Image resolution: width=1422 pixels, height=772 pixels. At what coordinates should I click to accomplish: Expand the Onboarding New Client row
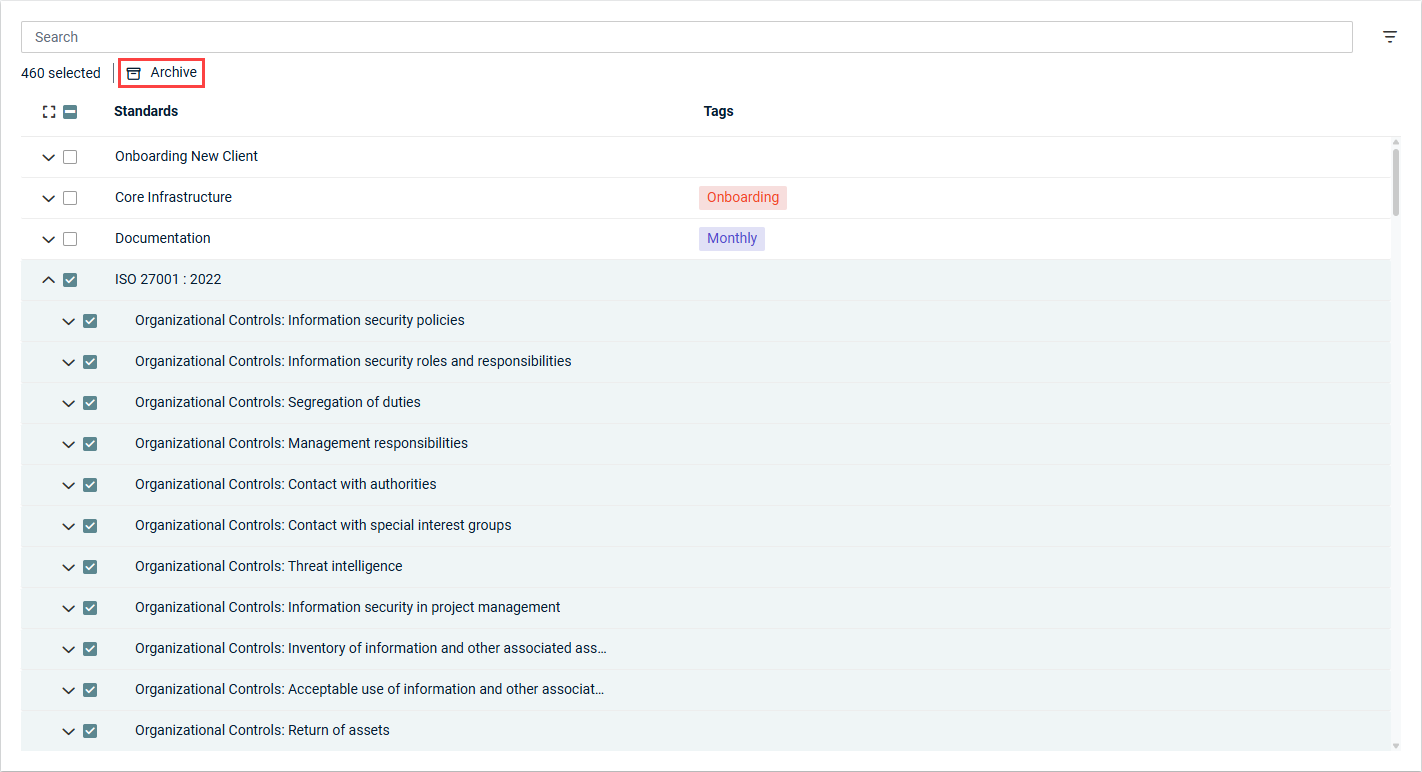click(x=48, y=157)
